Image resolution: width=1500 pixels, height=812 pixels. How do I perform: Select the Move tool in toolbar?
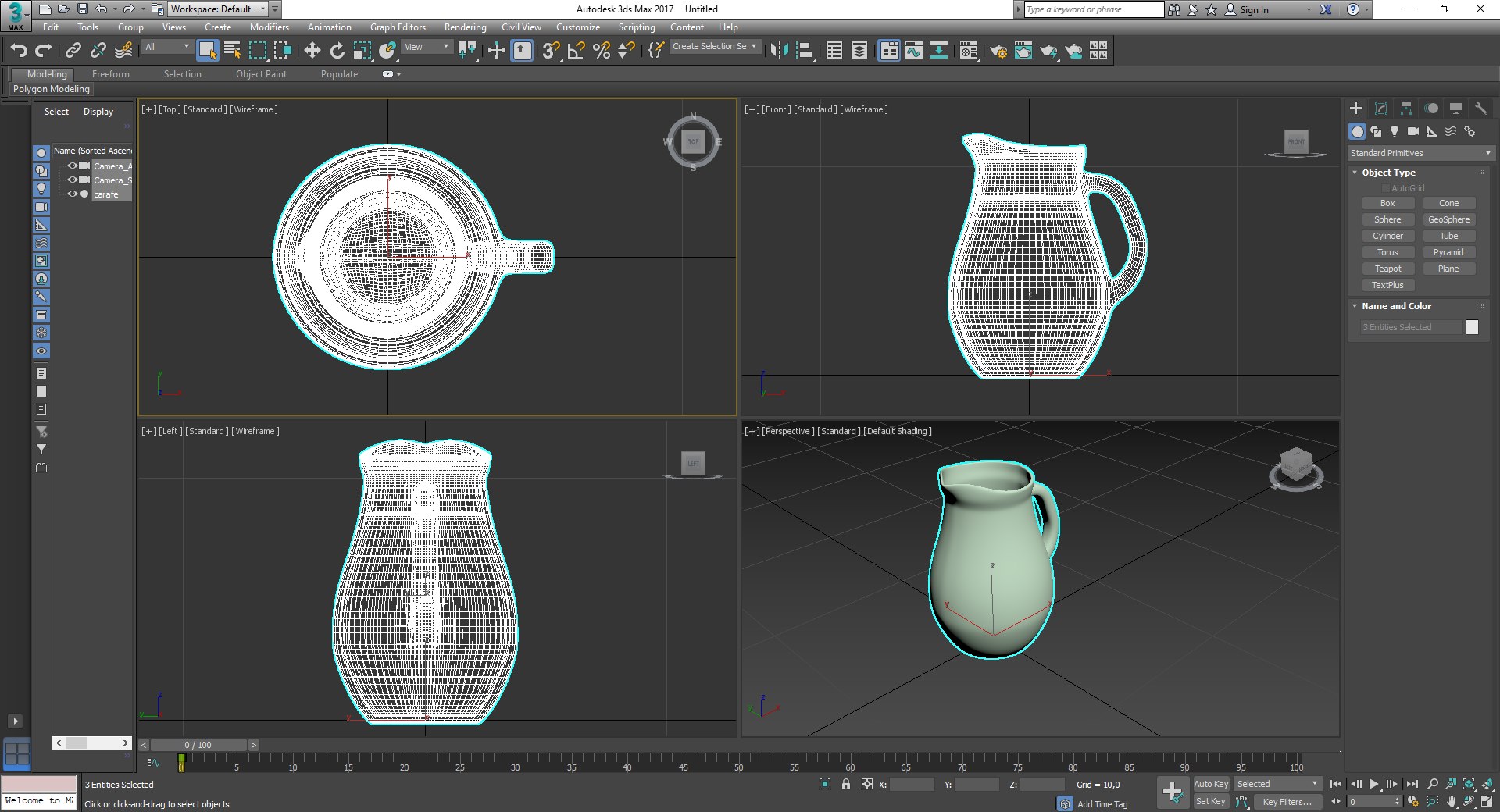[x=312, y=51]
